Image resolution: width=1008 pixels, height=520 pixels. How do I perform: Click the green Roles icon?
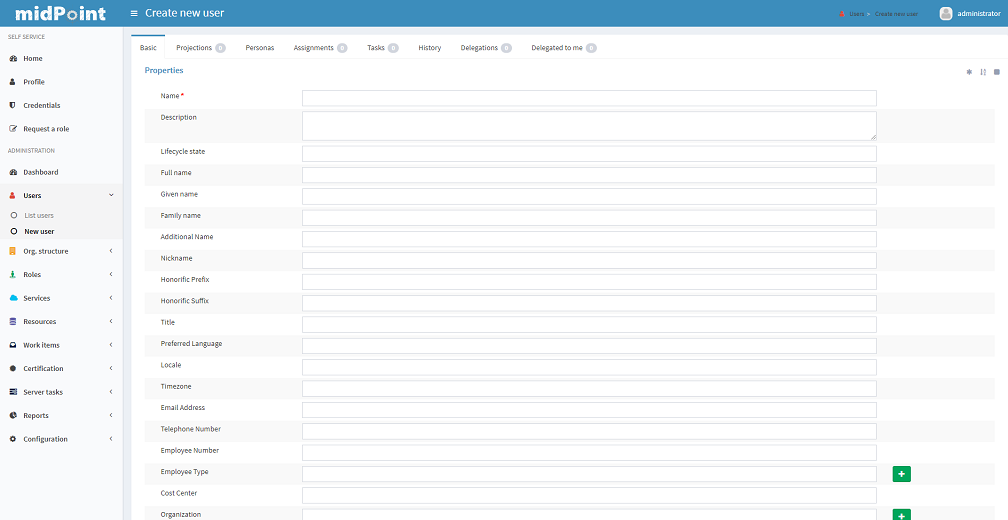[13, 274]
